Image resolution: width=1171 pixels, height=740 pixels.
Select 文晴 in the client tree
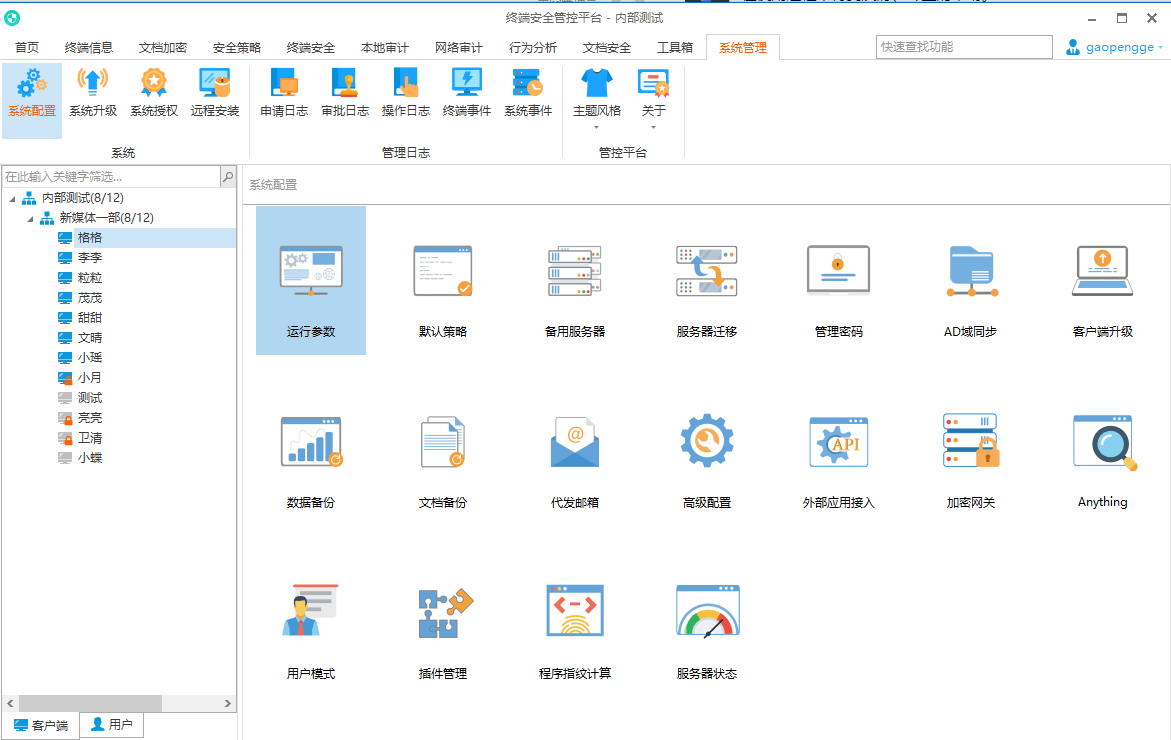point(90,338)
